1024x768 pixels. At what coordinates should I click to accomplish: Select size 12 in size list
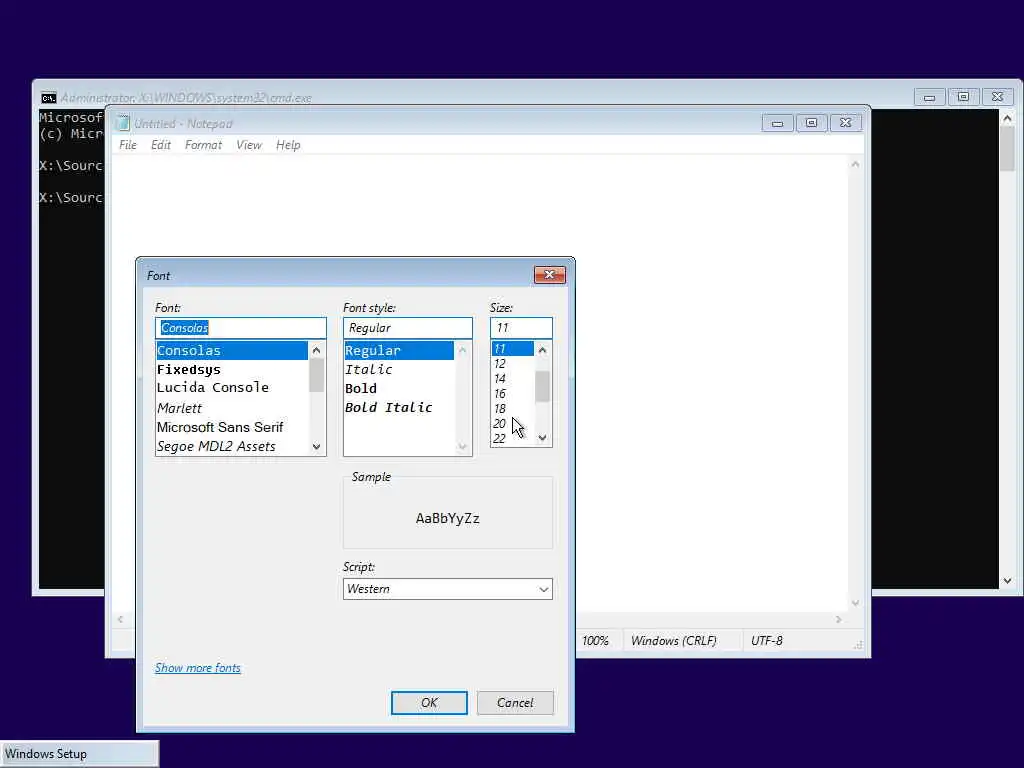(513, 364)
